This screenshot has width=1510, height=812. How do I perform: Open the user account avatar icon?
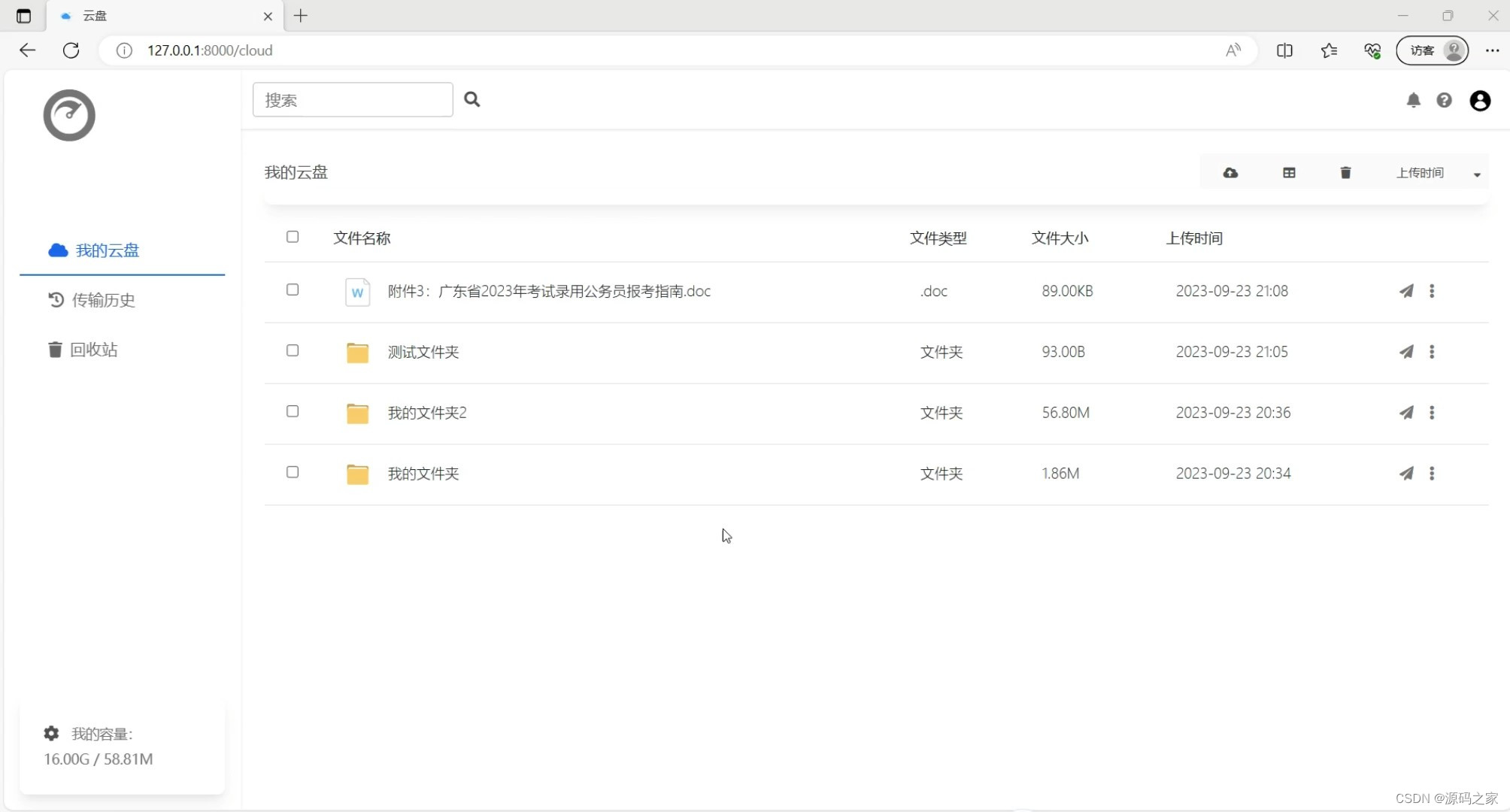(1480, 100)
